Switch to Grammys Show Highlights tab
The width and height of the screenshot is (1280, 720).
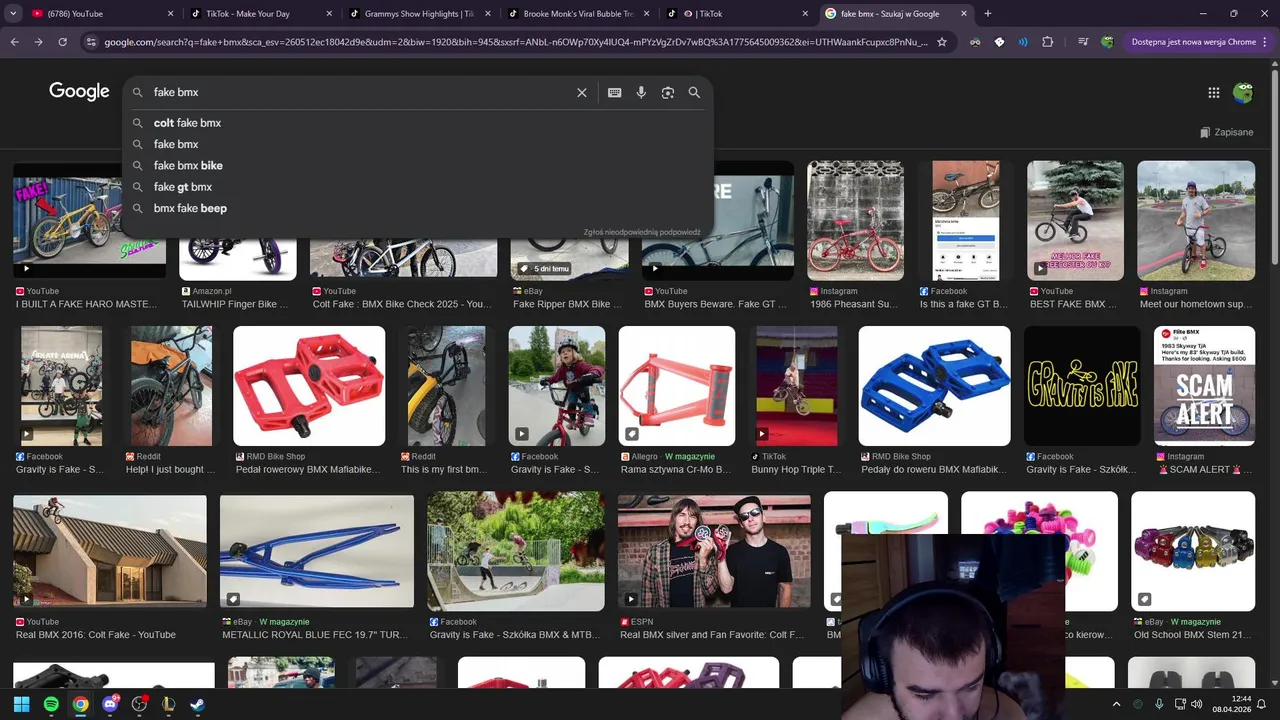click(x=419, y=14)
